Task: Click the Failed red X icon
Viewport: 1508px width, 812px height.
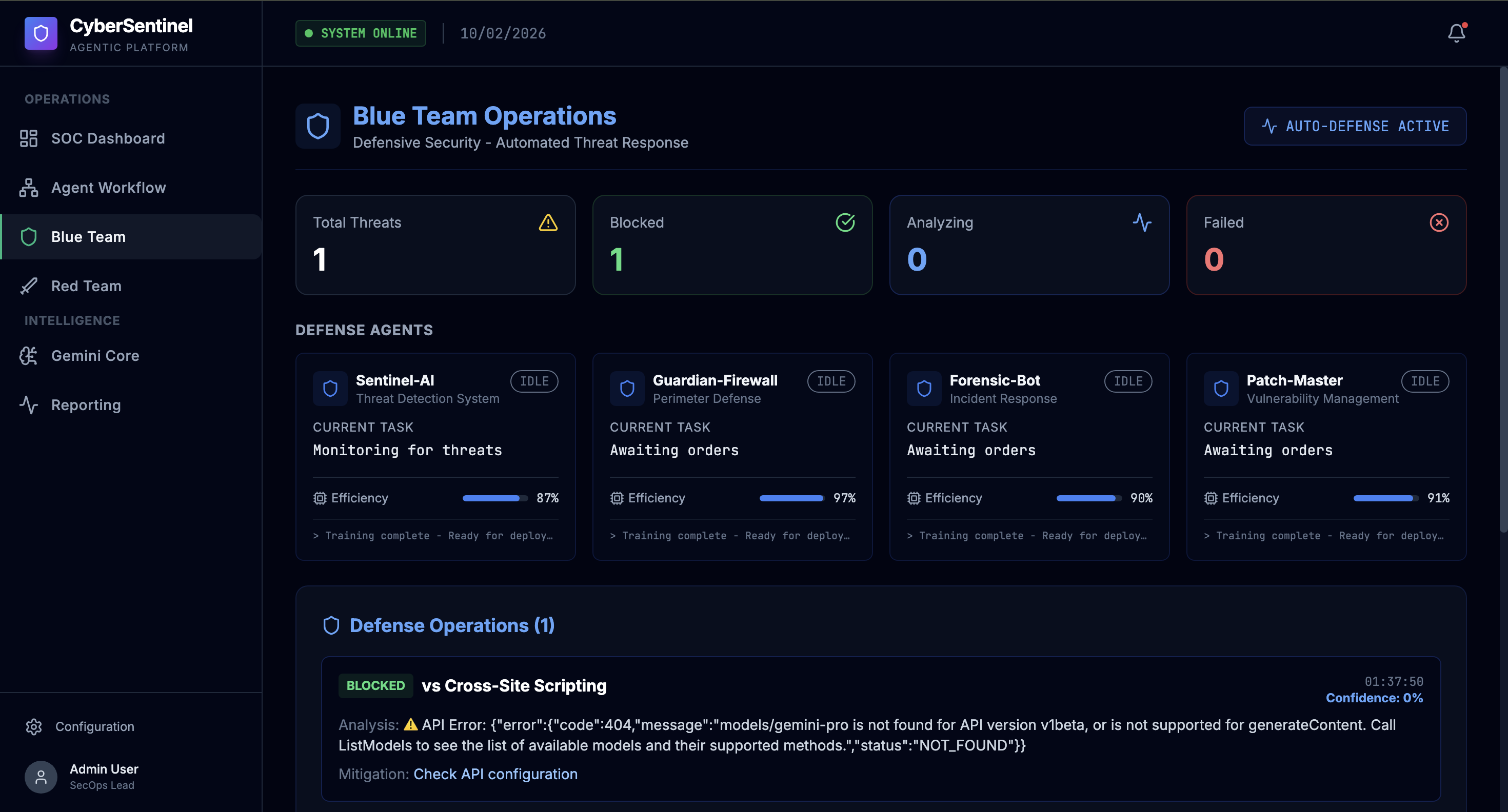Action: (1438, 222)
